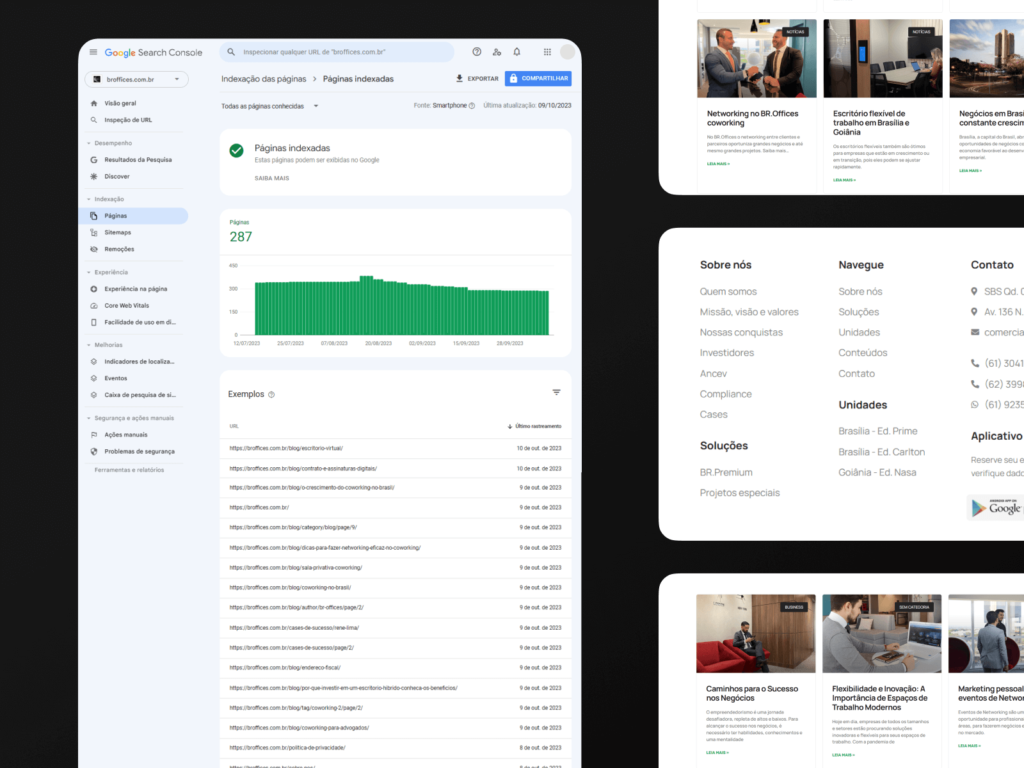
Task: Click the politica-de-privacidade/ URL row
Action: click(395, 748)
